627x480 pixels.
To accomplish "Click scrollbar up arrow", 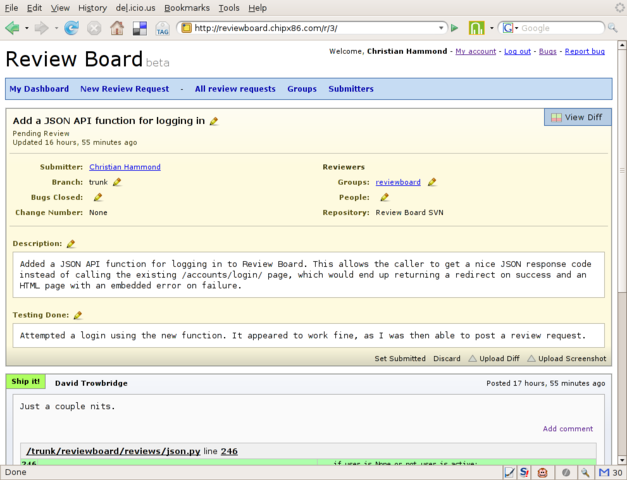I will coord(622,45).
